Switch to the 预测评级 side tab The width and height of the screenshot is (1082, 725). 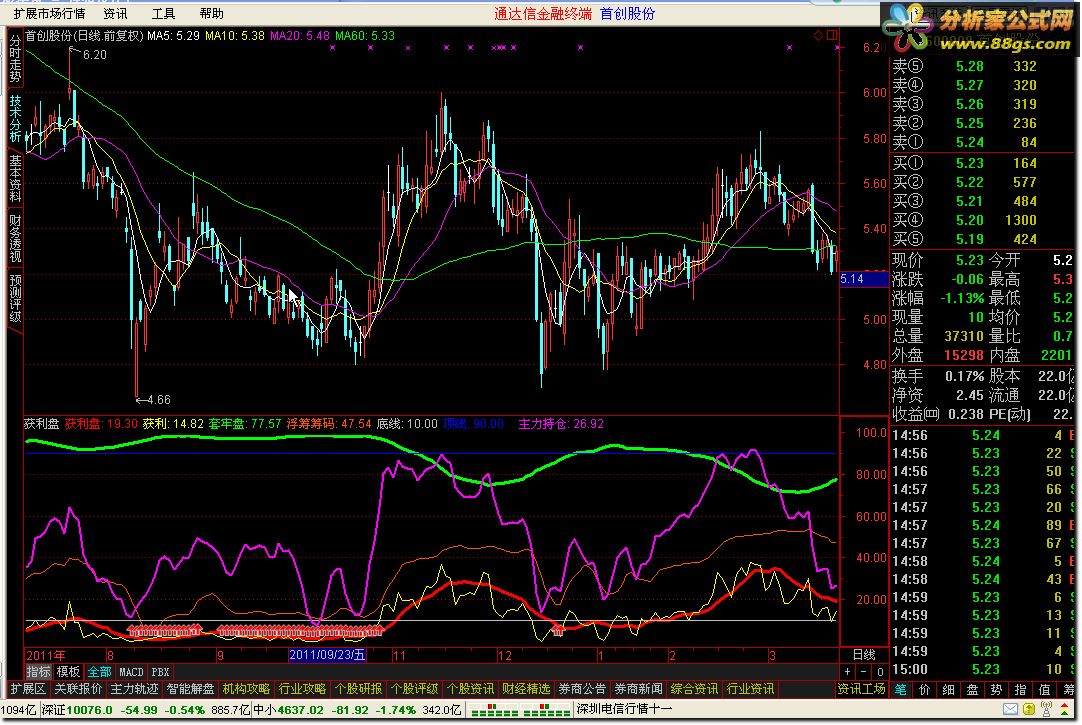tap(15, 298)
